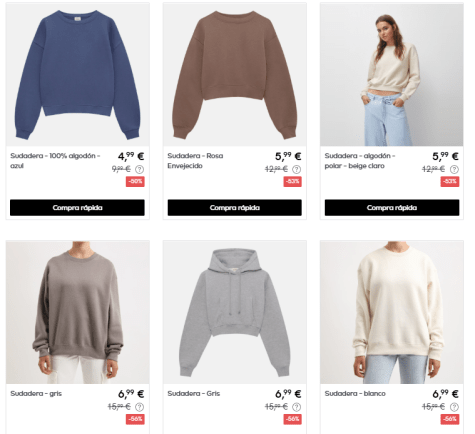
Task: Open the blue cotton sweatshirt image
Action: (x=78, y=75)
